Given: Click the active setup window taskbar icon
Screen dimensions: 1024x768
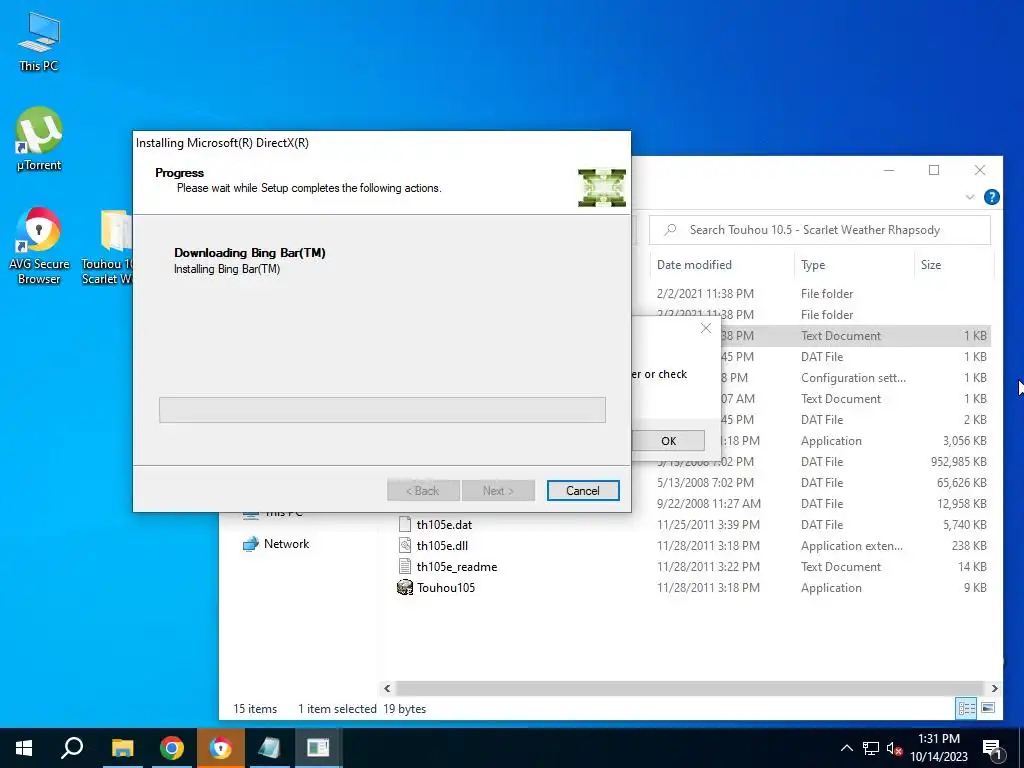Looking at the screenshot, I should tap(318, 748).
